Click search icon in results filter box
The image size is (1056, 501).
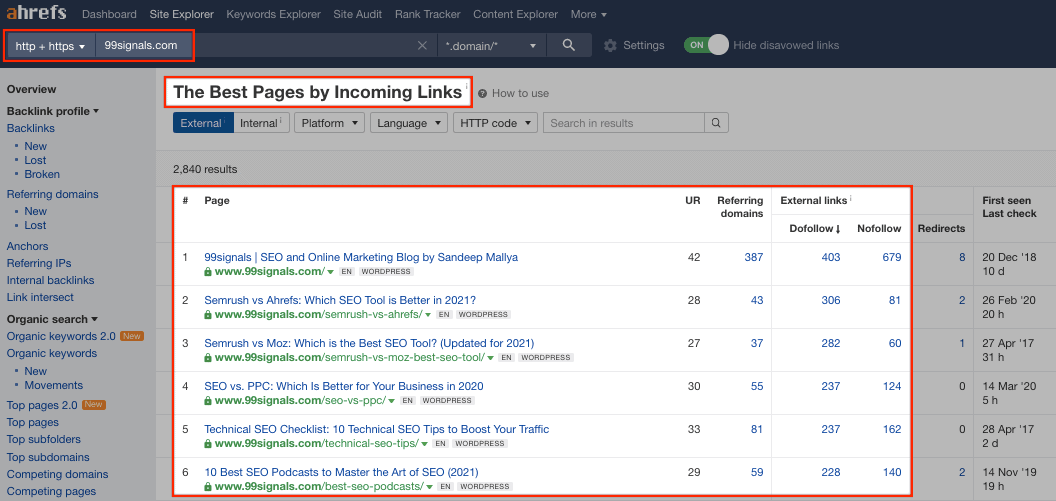tap(716, 123)
